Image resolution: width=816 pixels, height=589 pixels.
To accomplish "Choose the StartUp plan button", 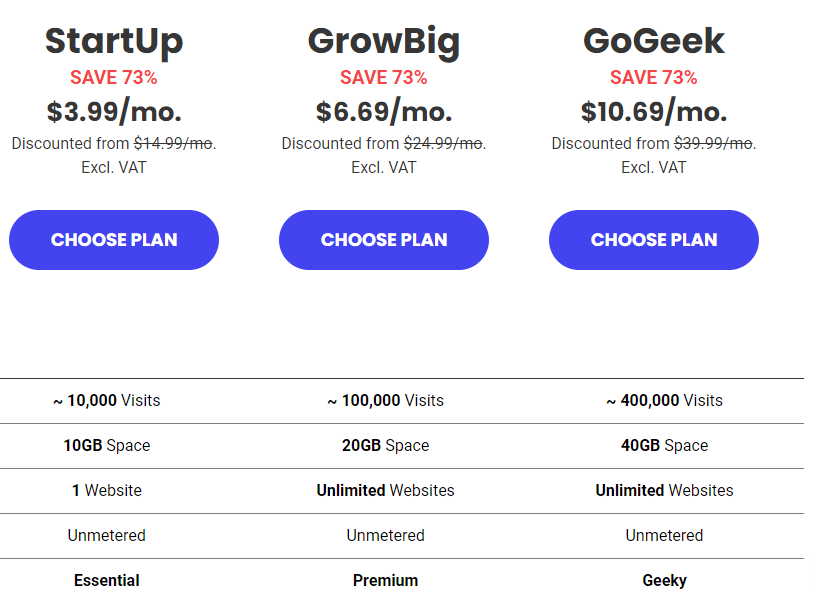I will tap(114, 240).
